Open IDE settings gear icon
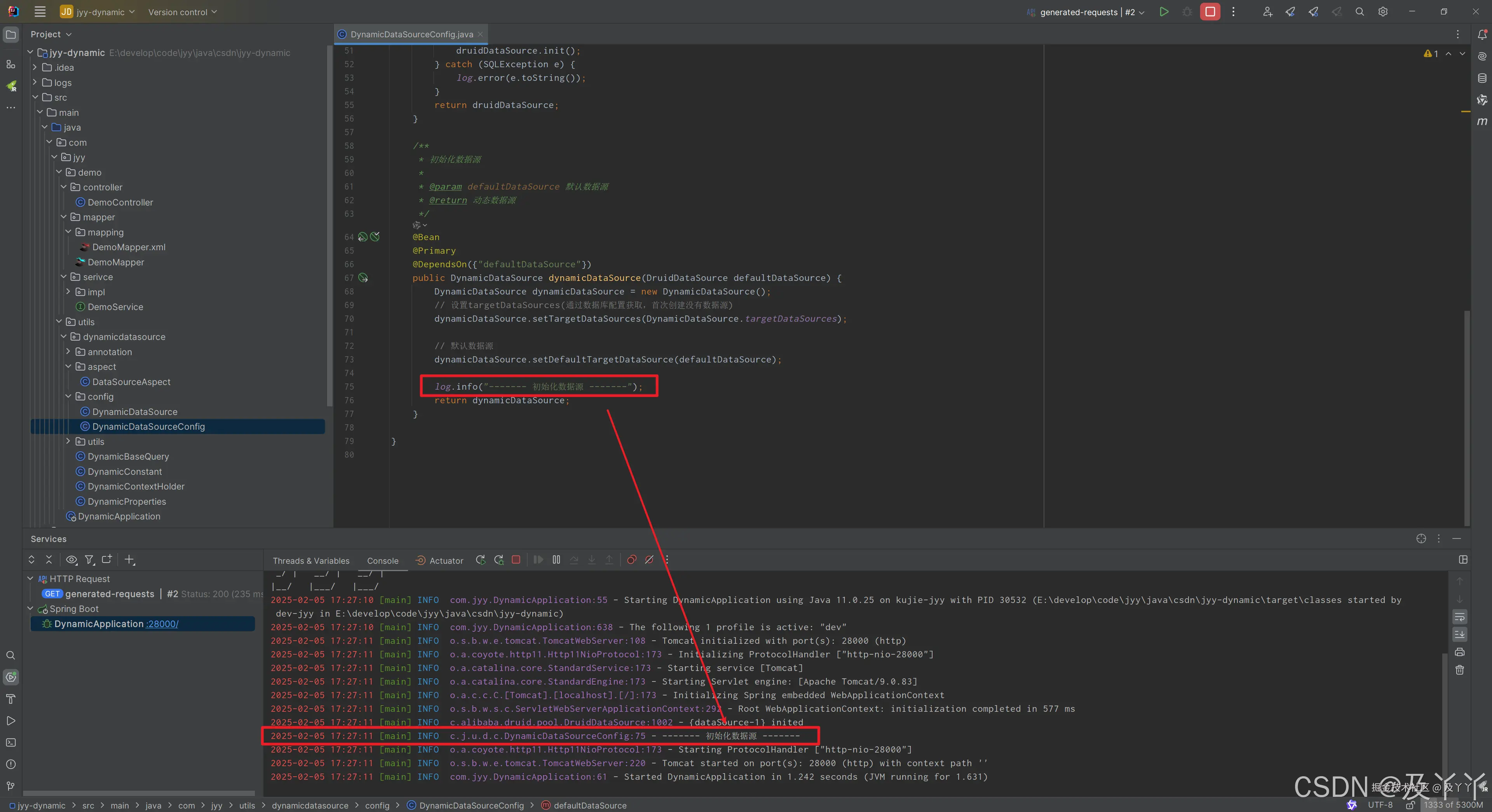Screen dimensions: 1492x812 pos(1382,12)
